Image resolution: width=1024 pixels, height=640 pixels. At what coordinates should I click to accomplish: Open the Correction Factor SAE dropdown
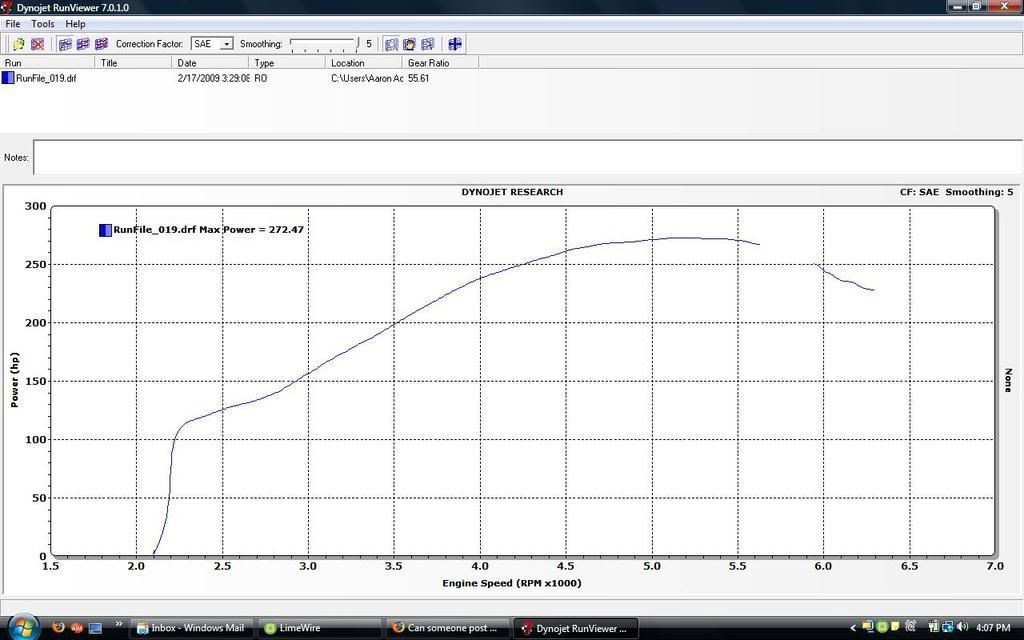pyautogui.click(x=226, y=43)
